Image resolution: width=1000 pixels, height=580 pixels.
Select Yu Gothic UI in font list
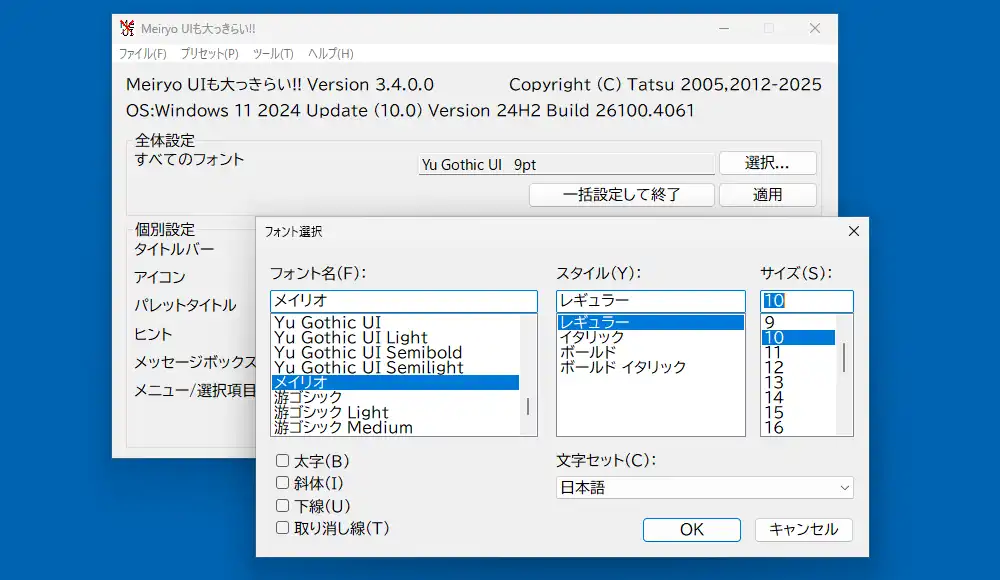(x=395, y=322)
